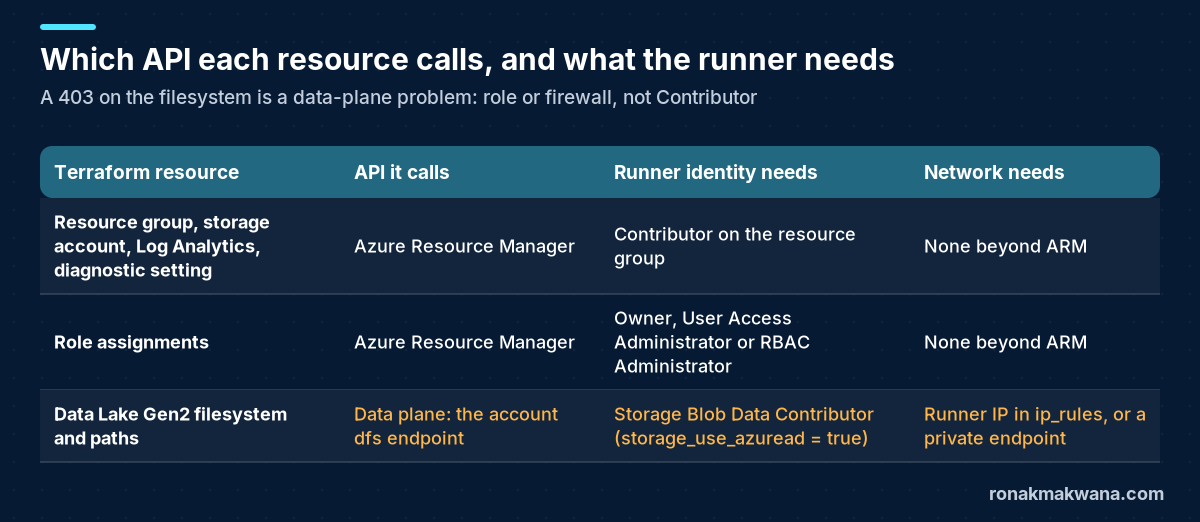Click the 'Network needs' column header
This screenshot has height=522, width=1200.
(994, 172)
